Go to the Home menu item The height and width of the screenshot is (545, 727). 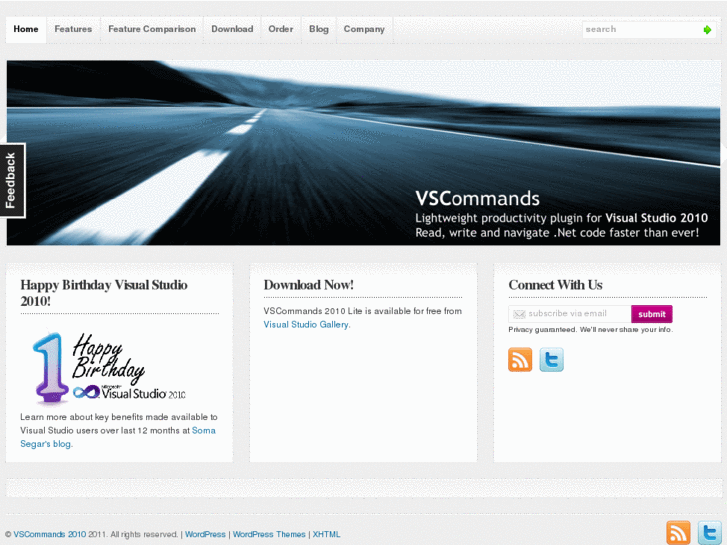click(x=26, y=29)
